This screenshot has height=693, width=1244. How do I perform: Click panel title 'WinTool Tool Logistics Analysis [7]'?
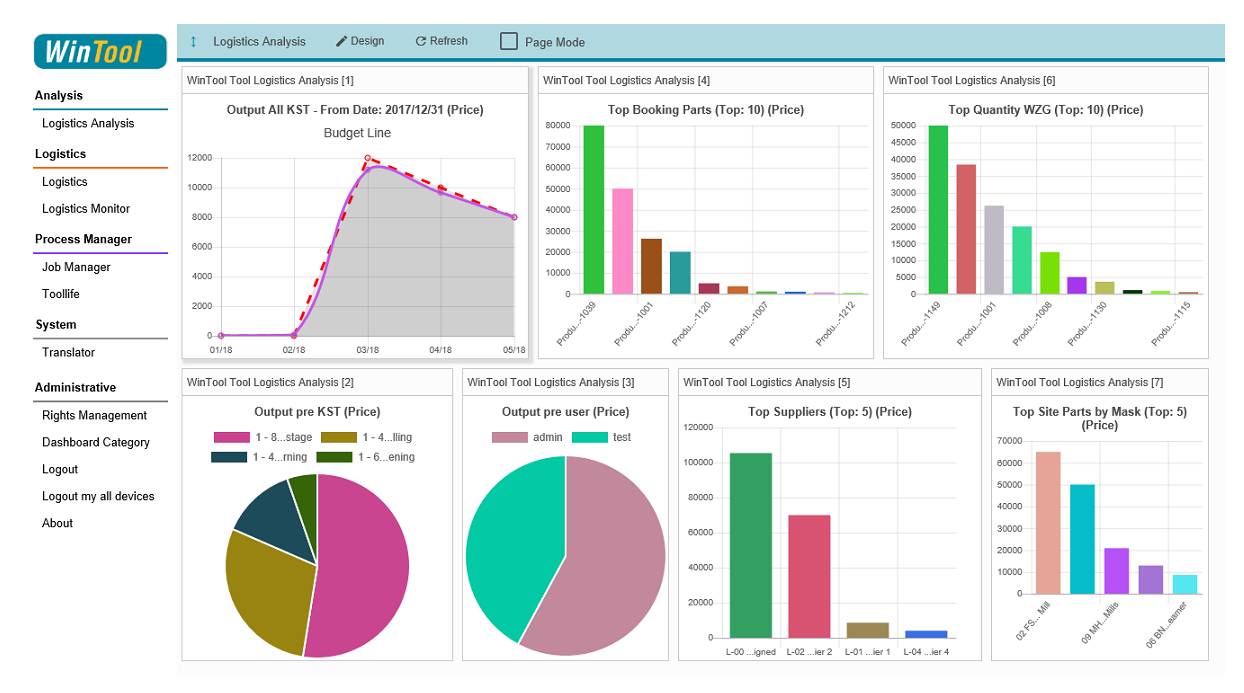coord(1080,382)
